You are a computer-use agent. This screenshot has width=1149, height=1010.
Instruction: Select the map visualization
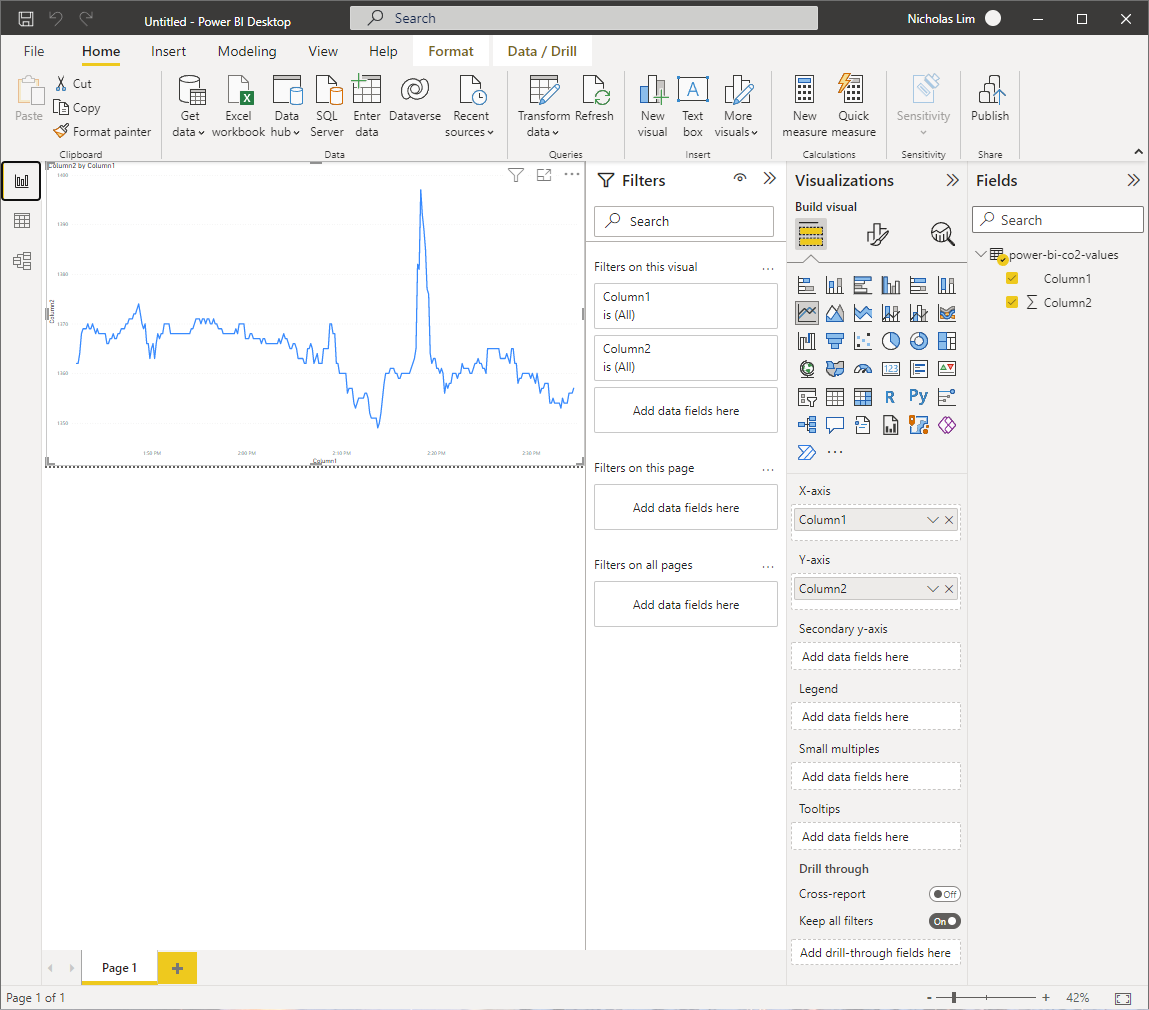806,368
